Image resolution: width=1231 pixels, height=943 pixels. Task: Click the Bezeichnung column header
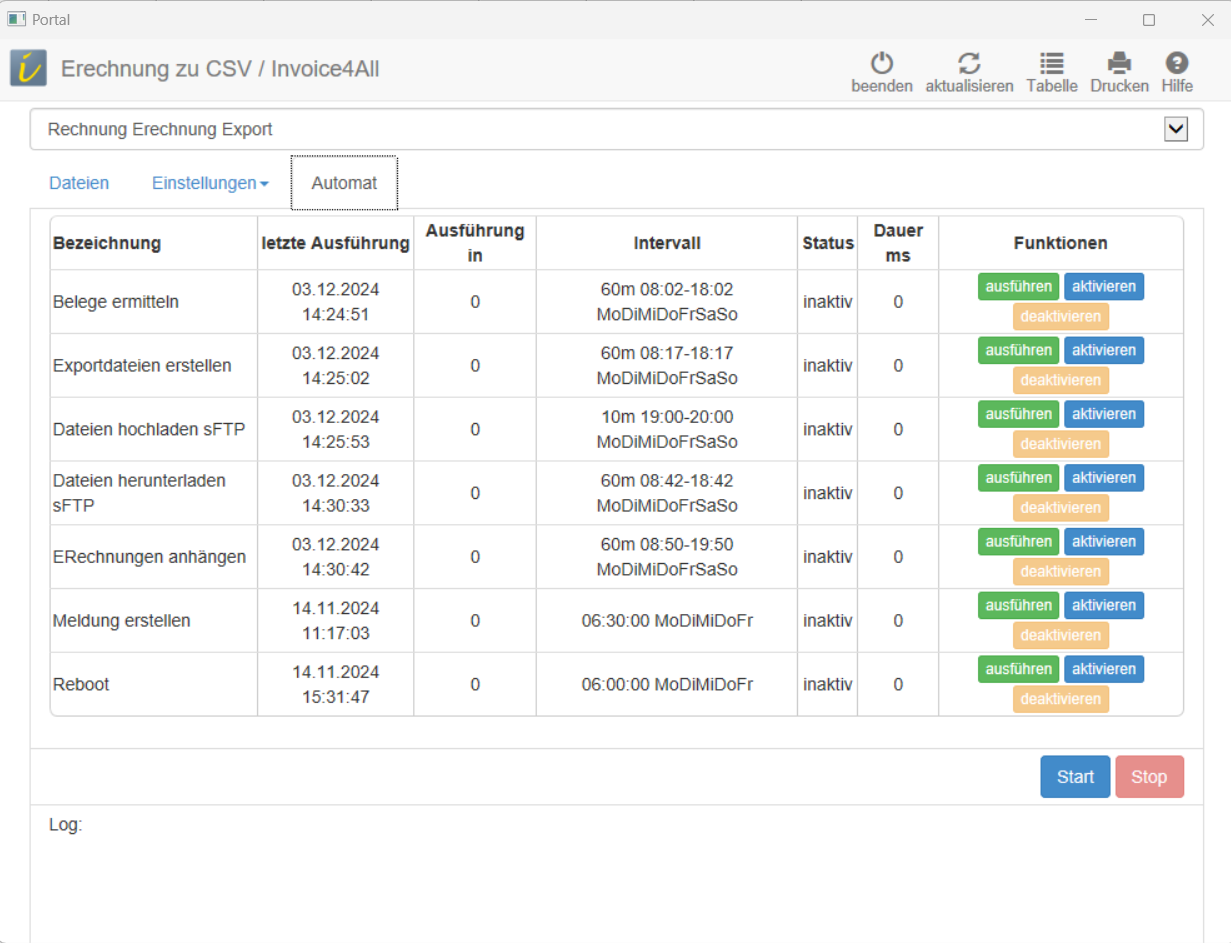(x=107, y=243)
